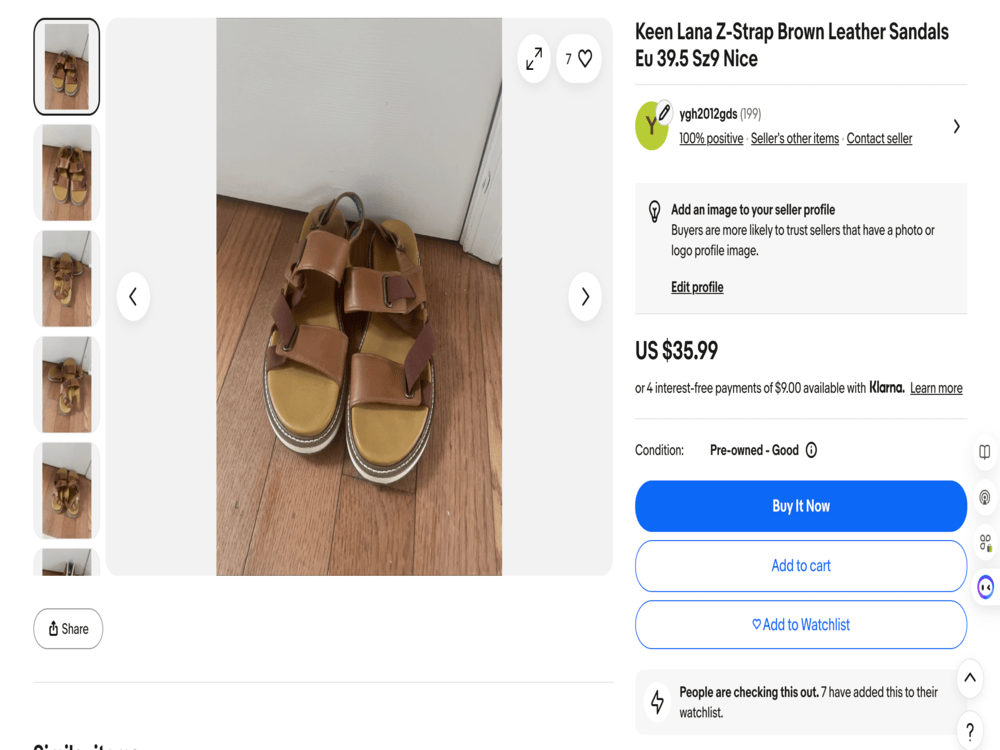The width and height of the screenshot is (1000, 750).
Task: Open full-screen image view with the expand icon
Action: [x=534, y=59]
